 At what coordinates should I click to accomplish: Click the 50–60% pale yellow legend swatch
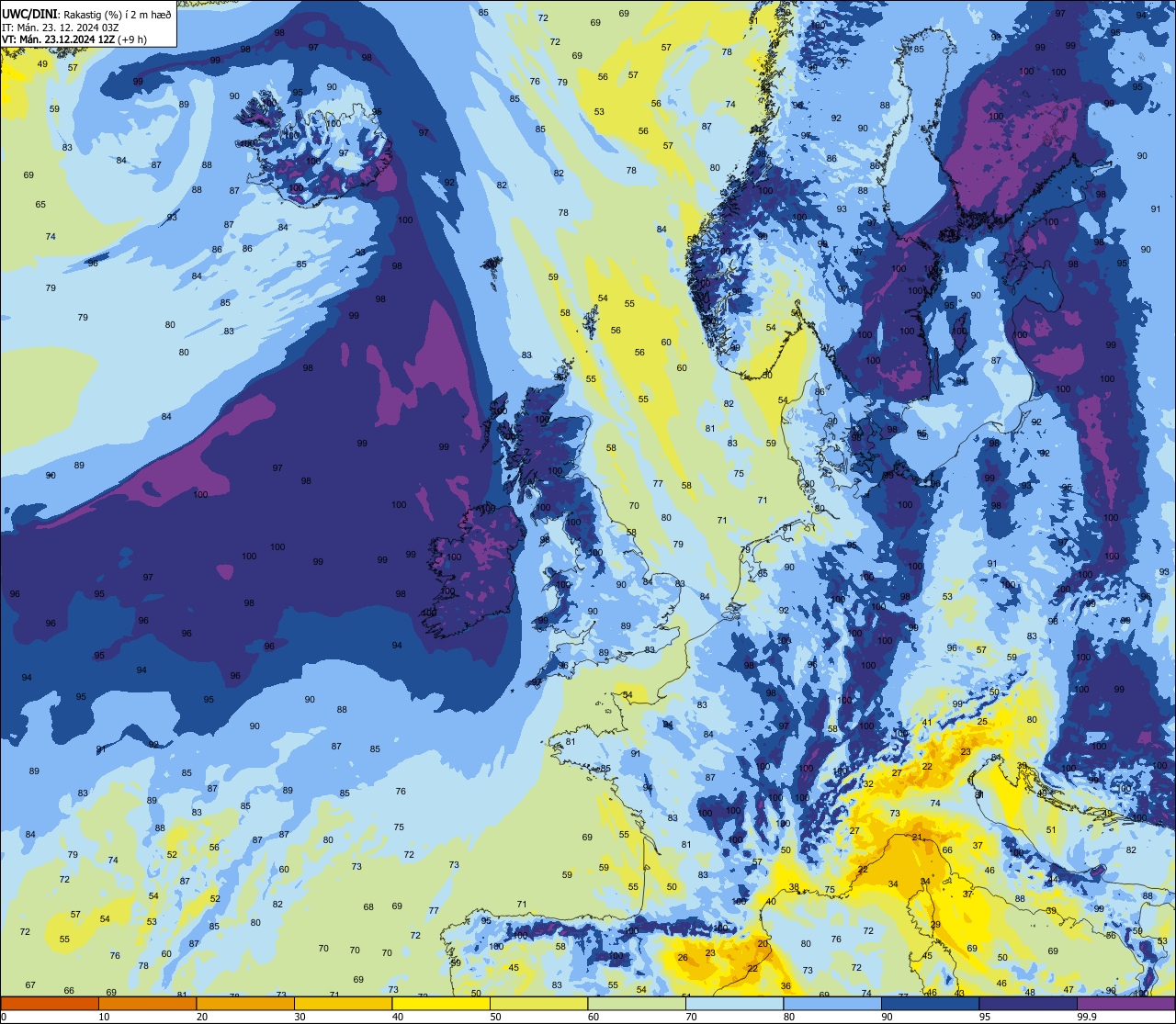(539, 1004)
